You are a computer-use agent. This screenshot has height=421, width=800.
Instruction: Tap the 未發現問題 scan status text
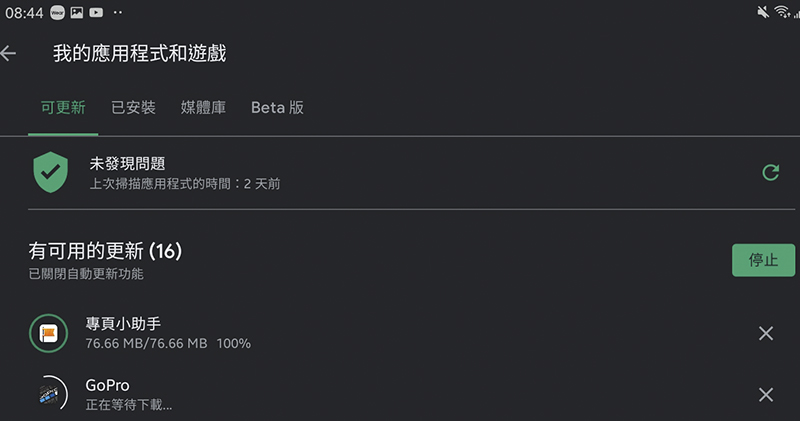coord(127,163)
